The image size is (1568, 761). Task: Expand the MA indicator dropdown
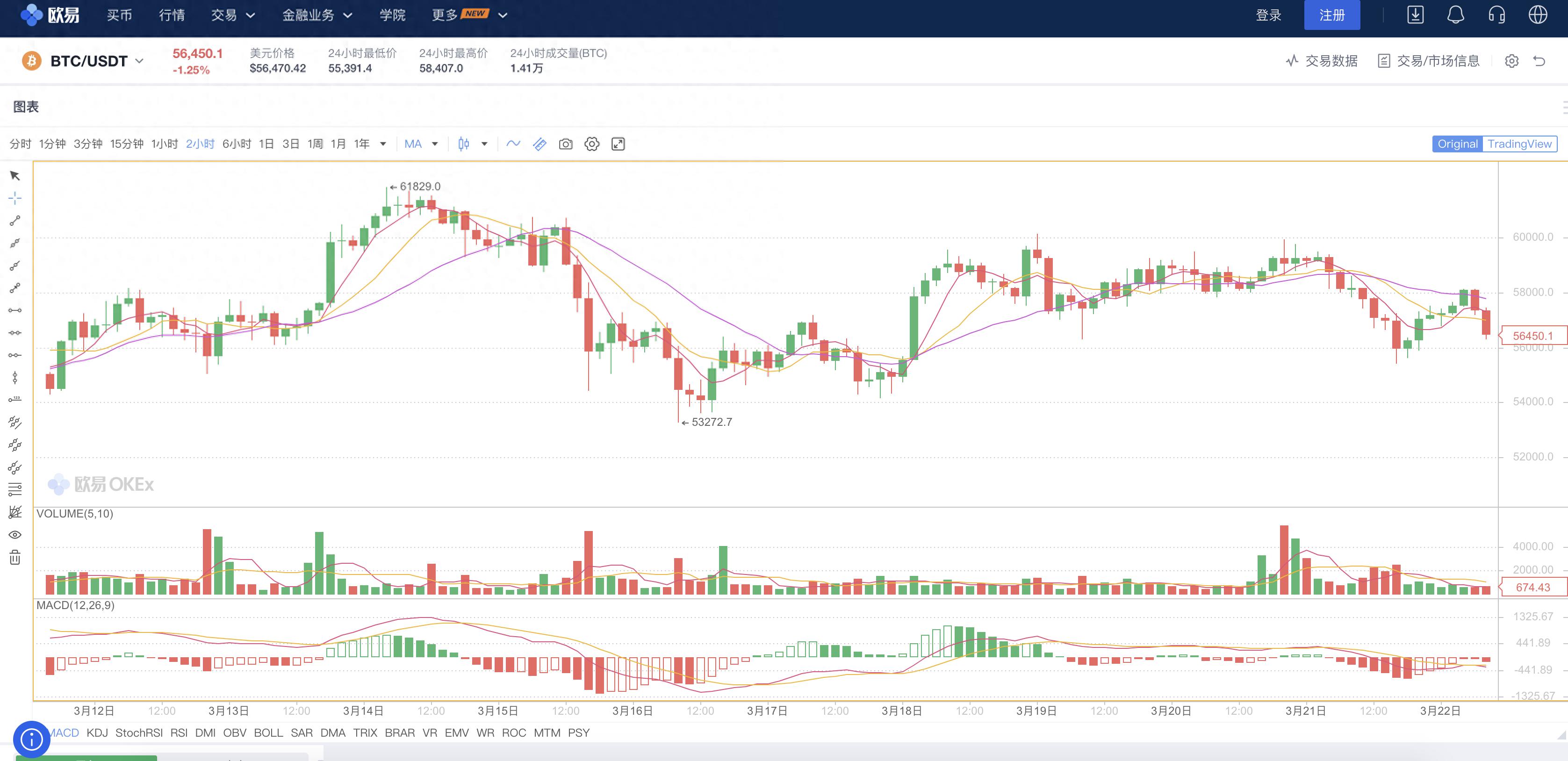(x=435, y=144)
